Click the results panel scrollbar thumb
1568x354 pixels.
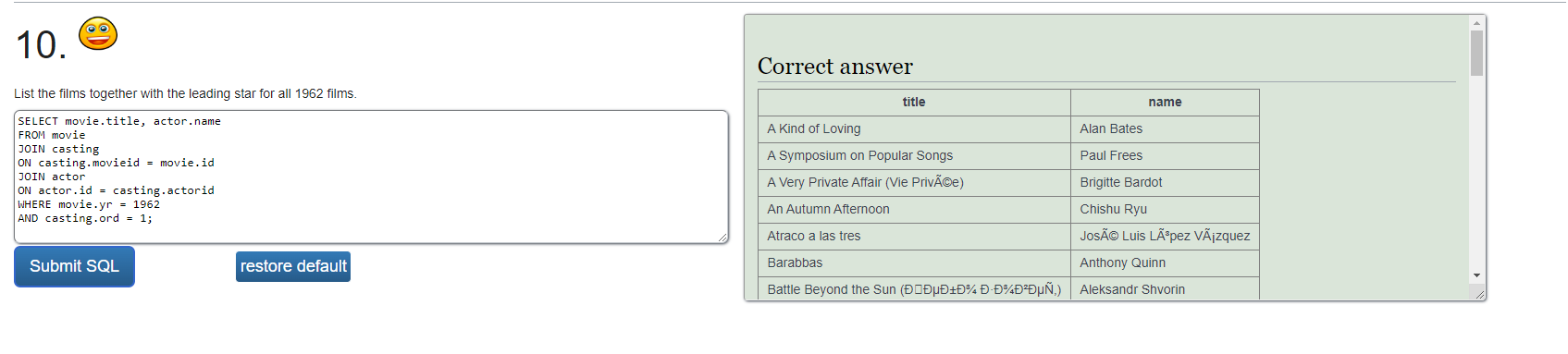point(1476,53)
